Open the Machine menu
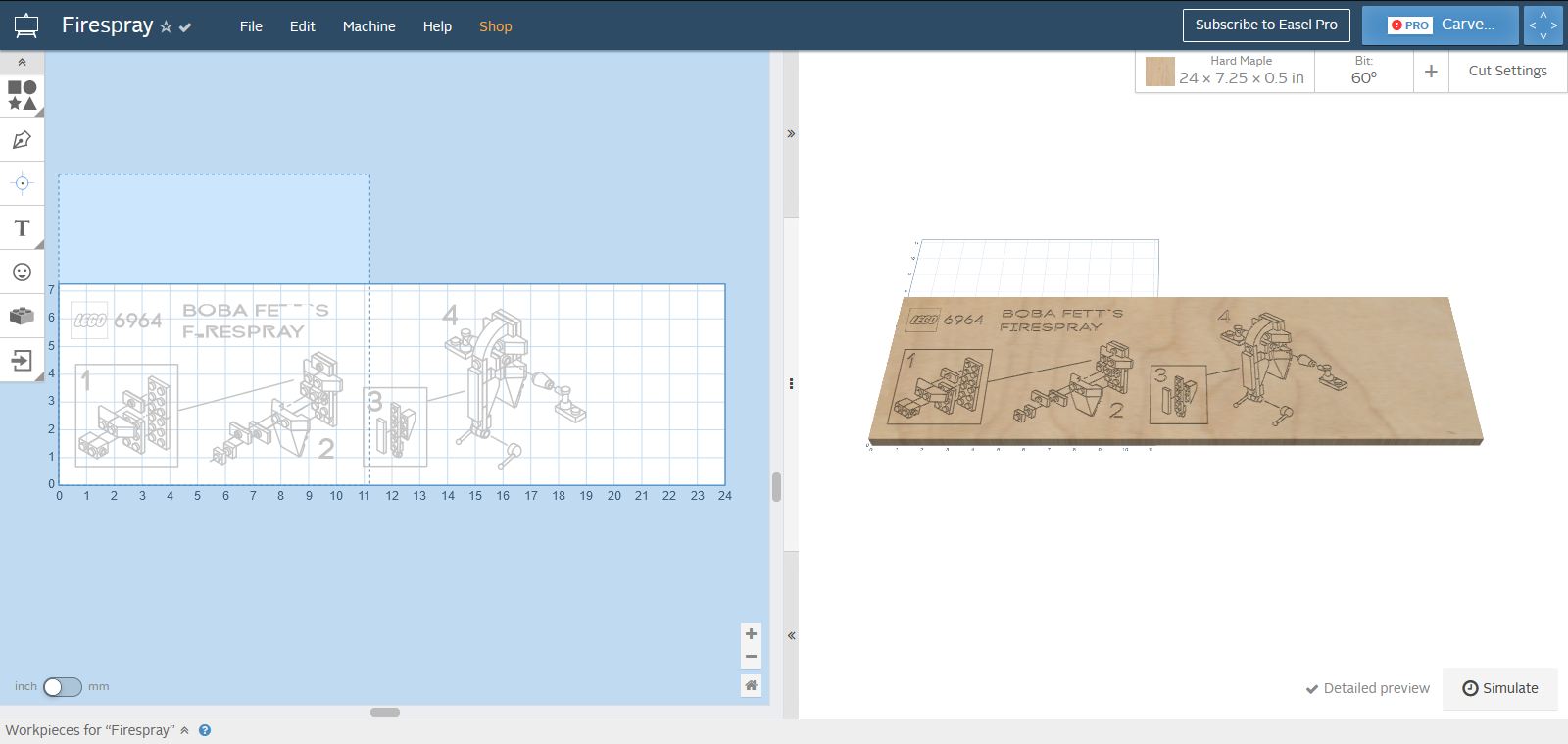This screenshot has width=1568, height=744. point(368,26)
